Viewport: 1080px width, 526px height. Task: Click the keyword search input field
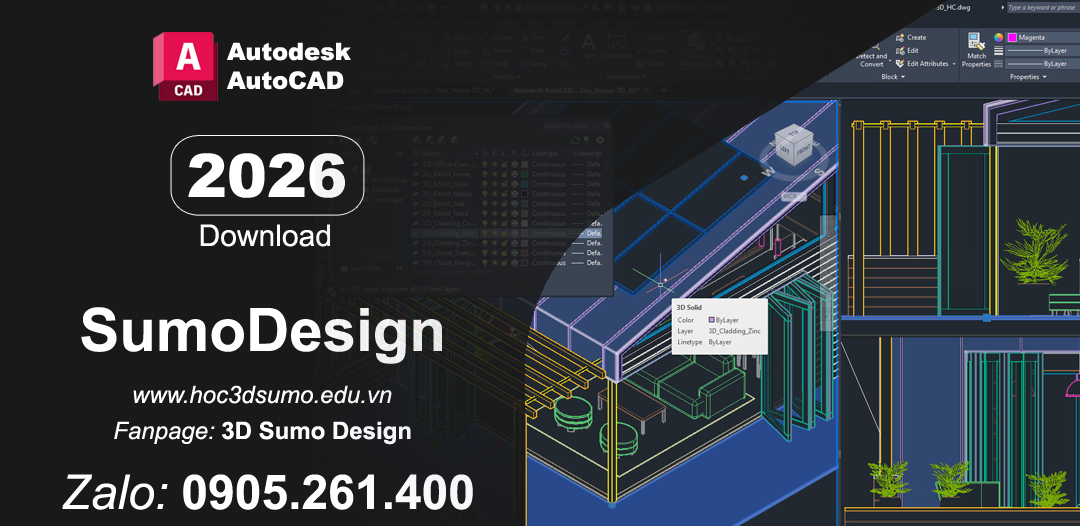[x=1040, y=7]
